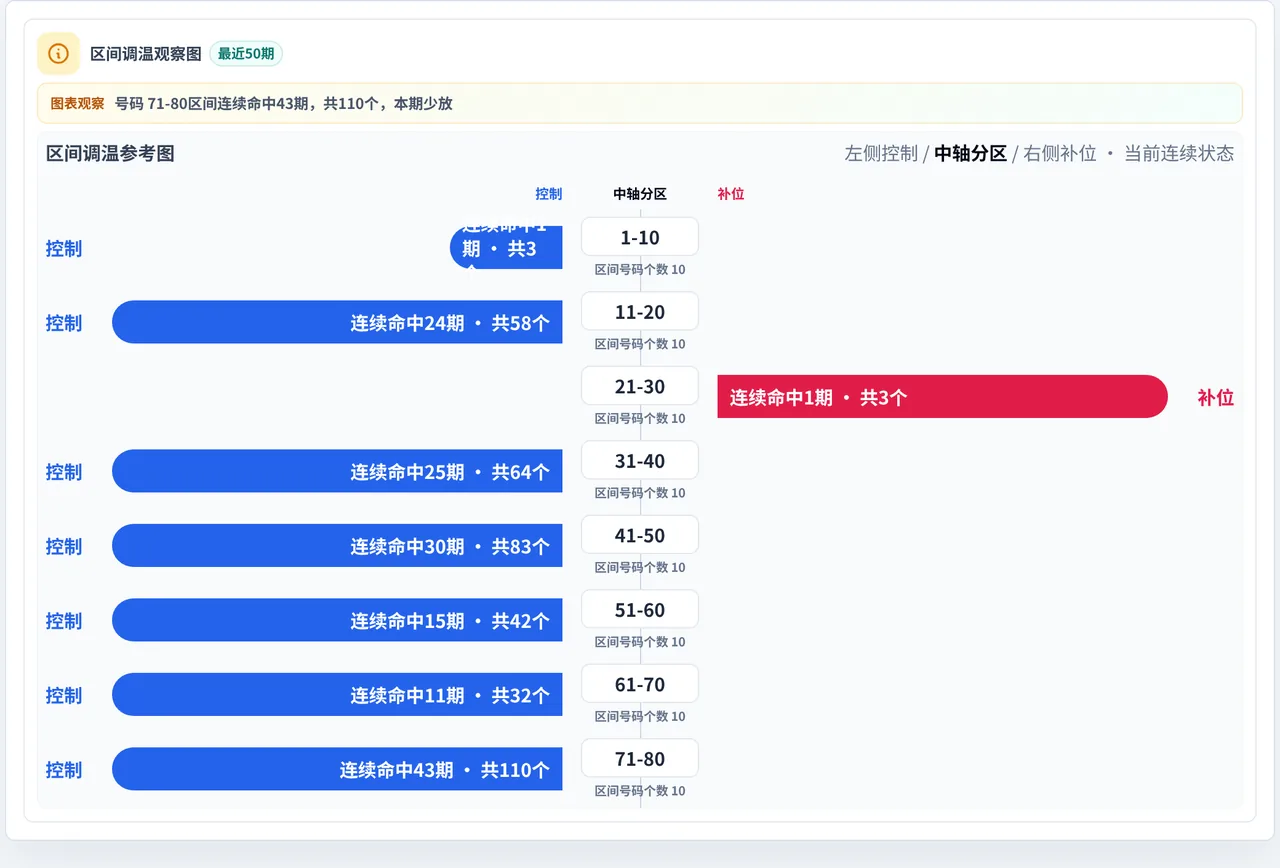Click the 控制 label in the 11-20 row

[x=64, y=323]
